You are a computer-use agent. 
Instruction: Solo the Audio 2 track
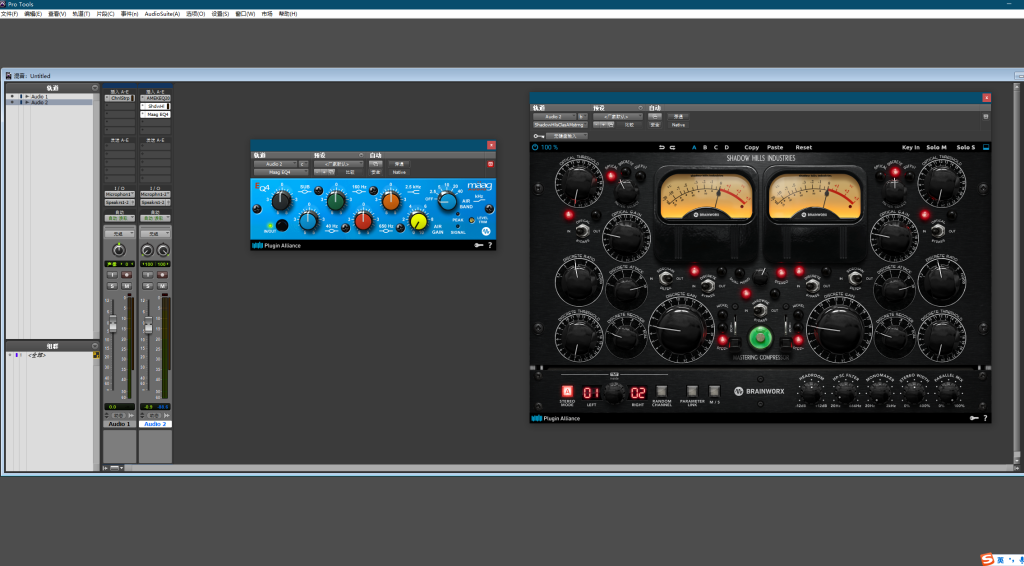click(x=148, y=286)
